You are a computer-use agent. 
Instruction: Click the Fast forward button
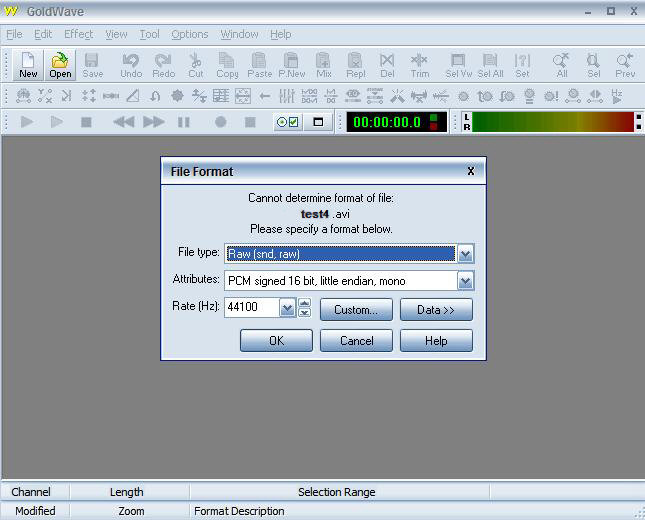[x=153, y=122]
